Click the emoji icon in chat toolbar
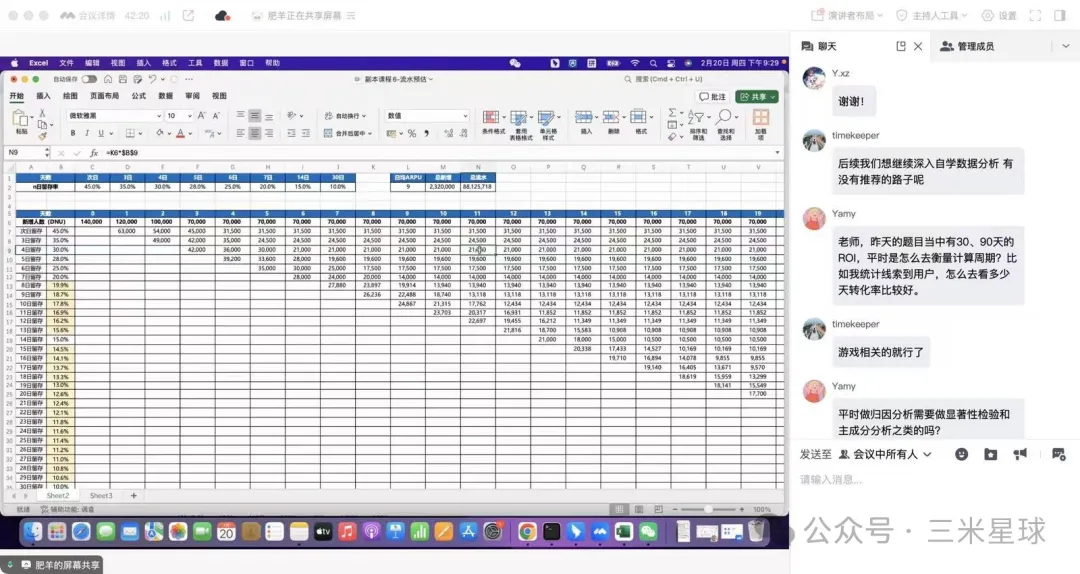 pos(961,454)
